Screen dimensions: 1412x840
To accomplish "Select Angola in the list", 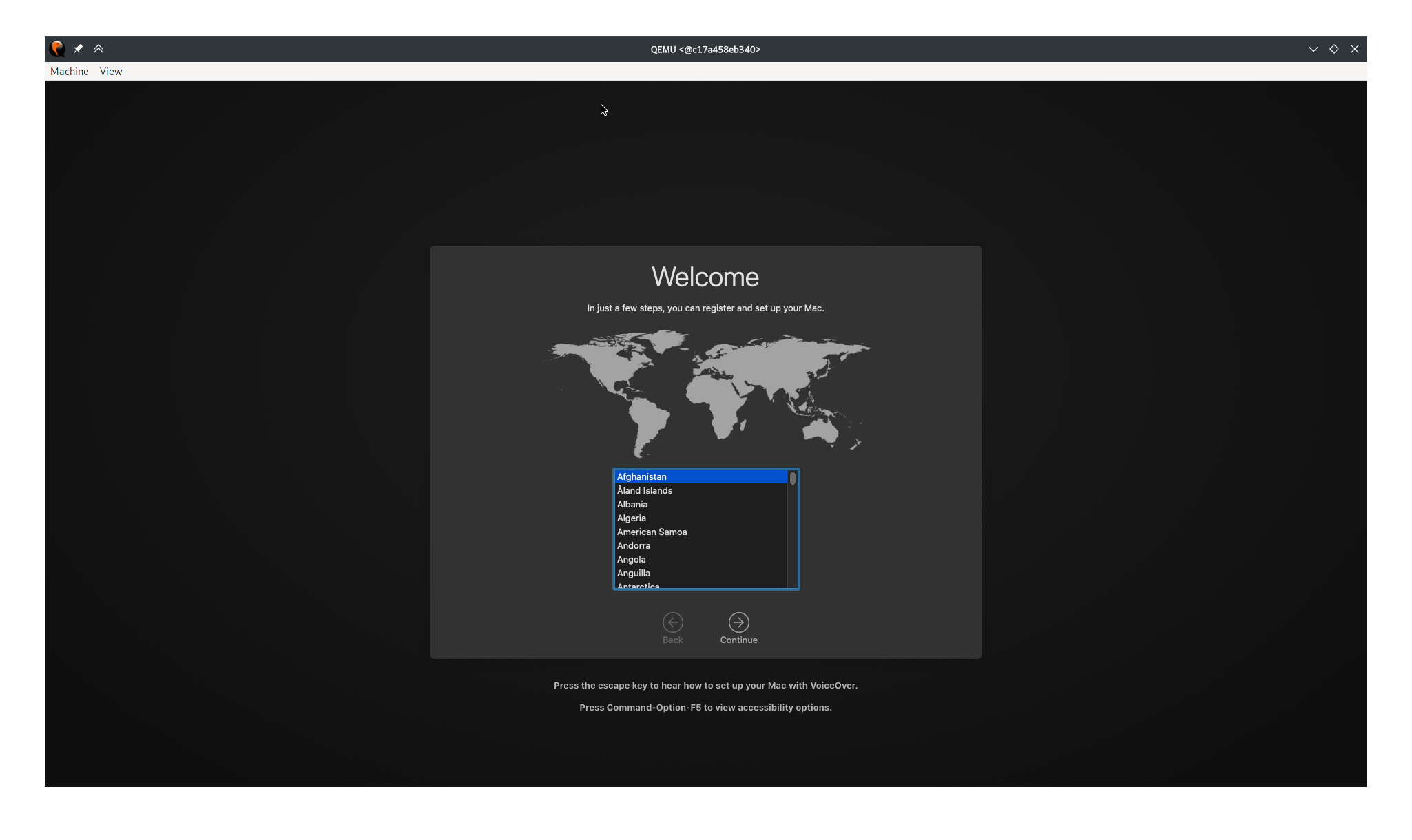I will 632,559.
